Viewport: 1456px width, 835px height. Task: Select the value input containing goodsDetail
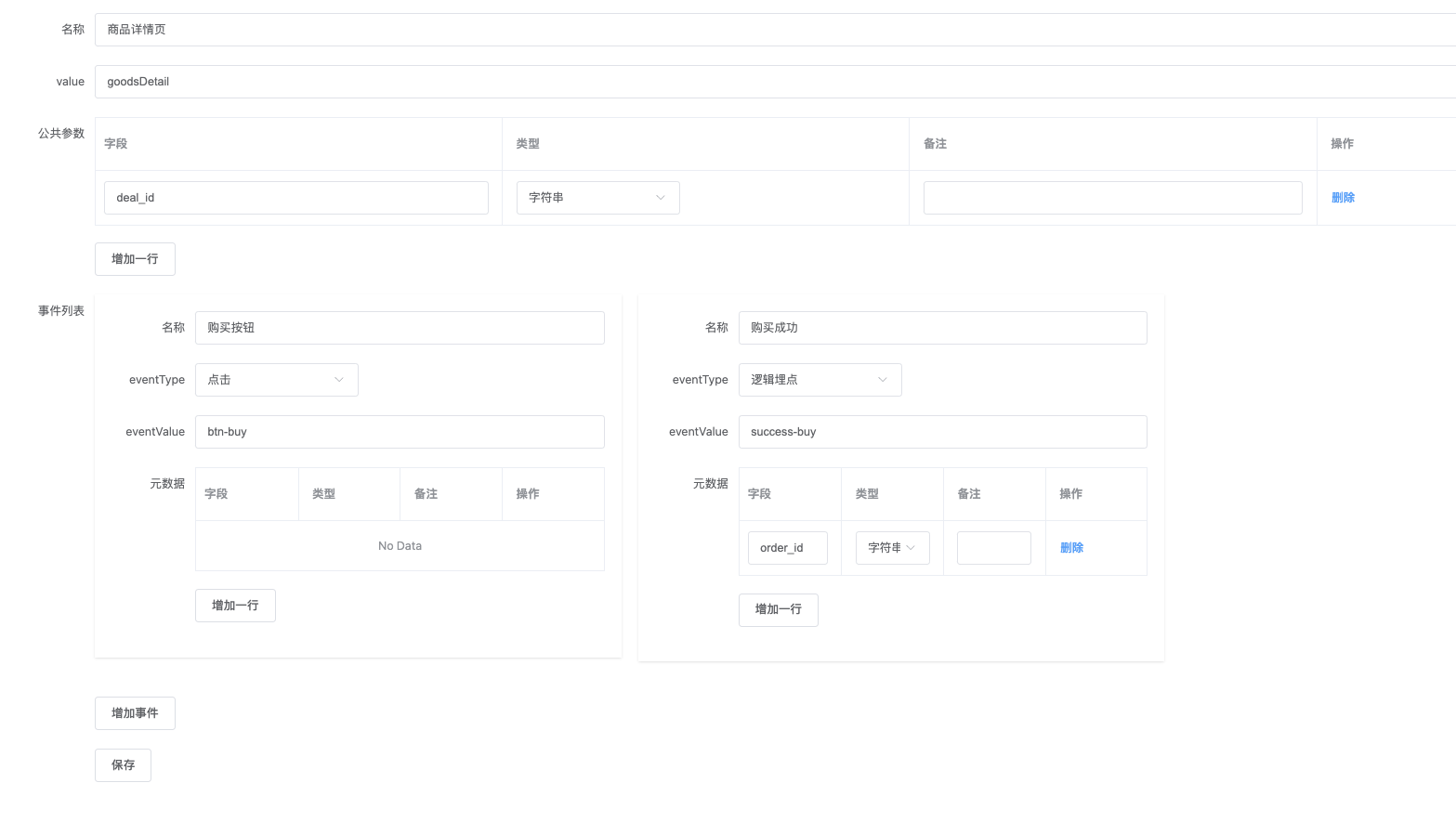465,81
